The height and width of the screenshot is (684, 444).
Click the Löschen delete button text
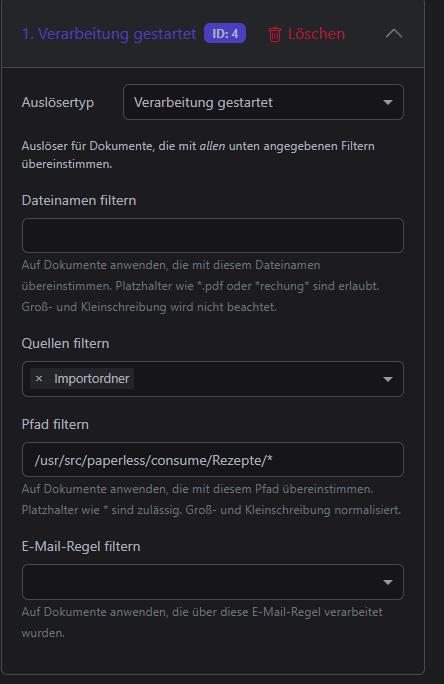(316, 34)
